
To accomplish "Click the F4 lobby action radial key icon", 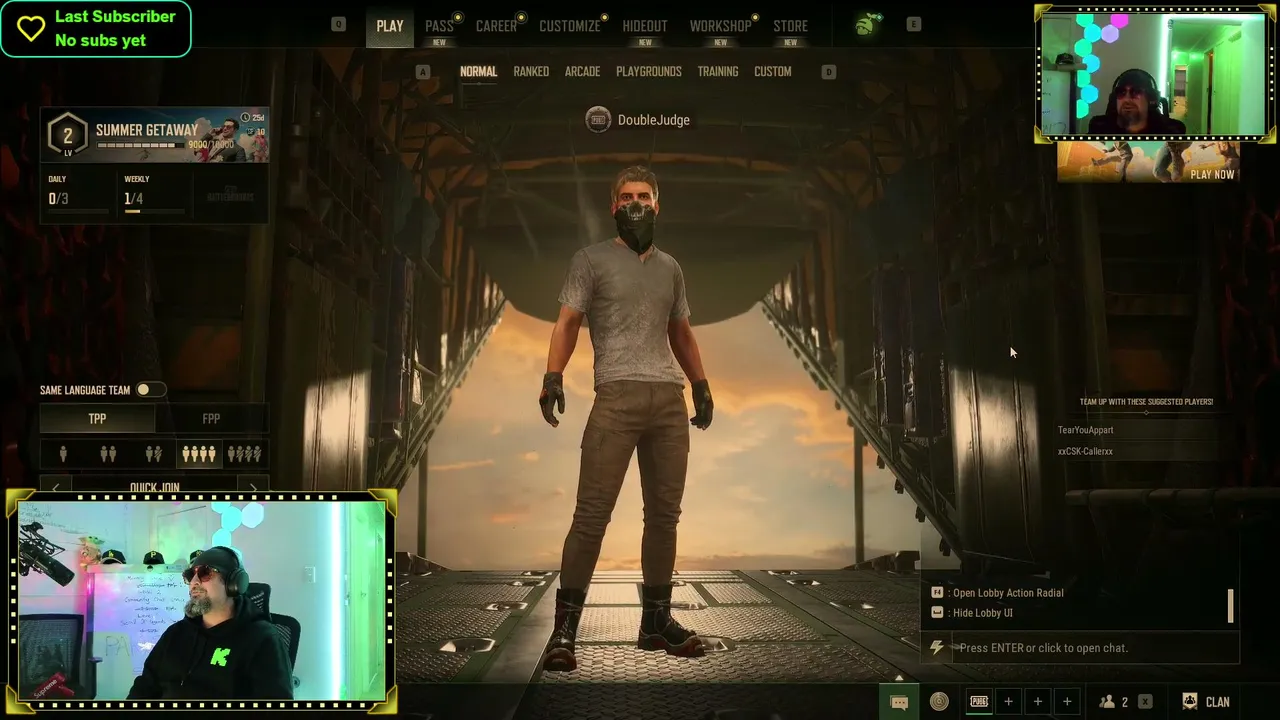I will tap(937, 593).
